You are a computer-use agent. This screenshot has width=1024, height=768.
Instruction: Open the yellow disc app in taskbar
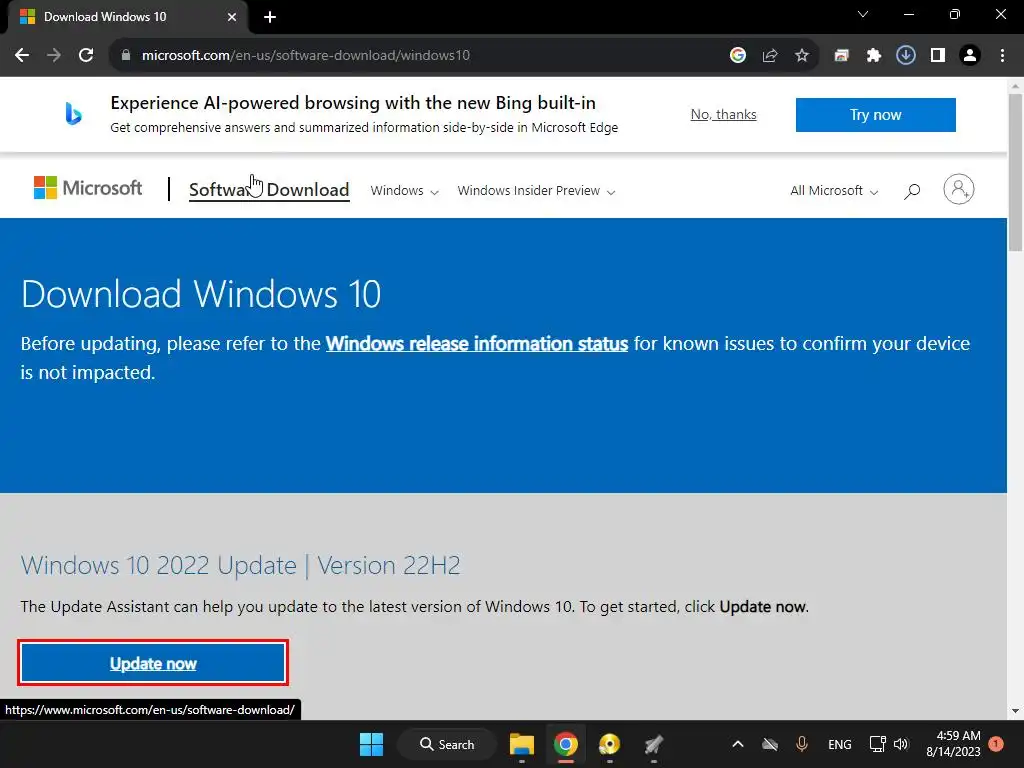pos(609,744)
